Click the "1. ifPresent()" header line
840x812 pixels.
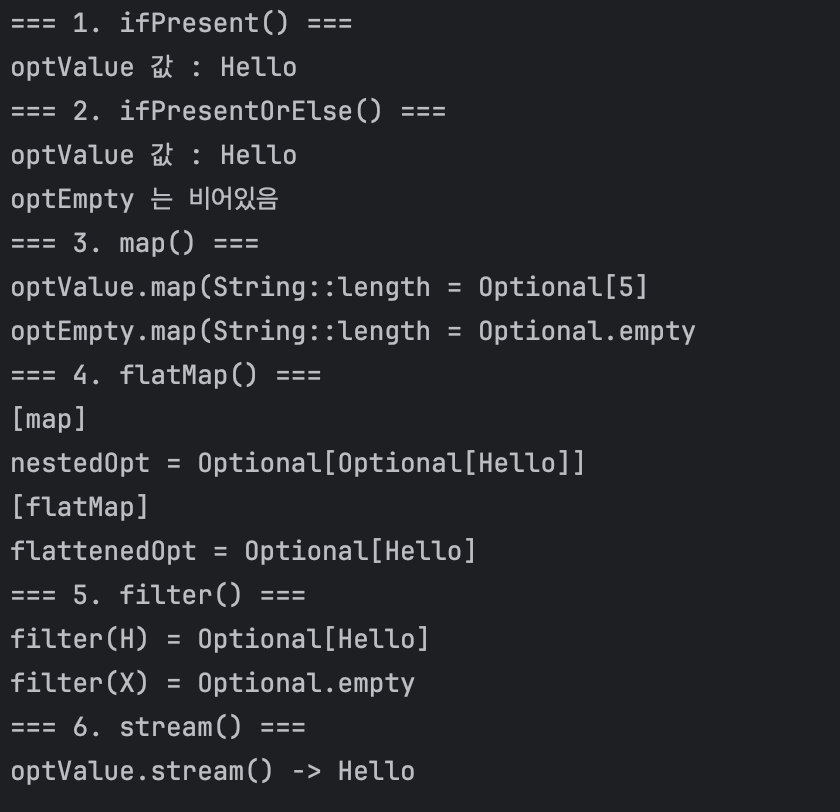pos(181,23)
